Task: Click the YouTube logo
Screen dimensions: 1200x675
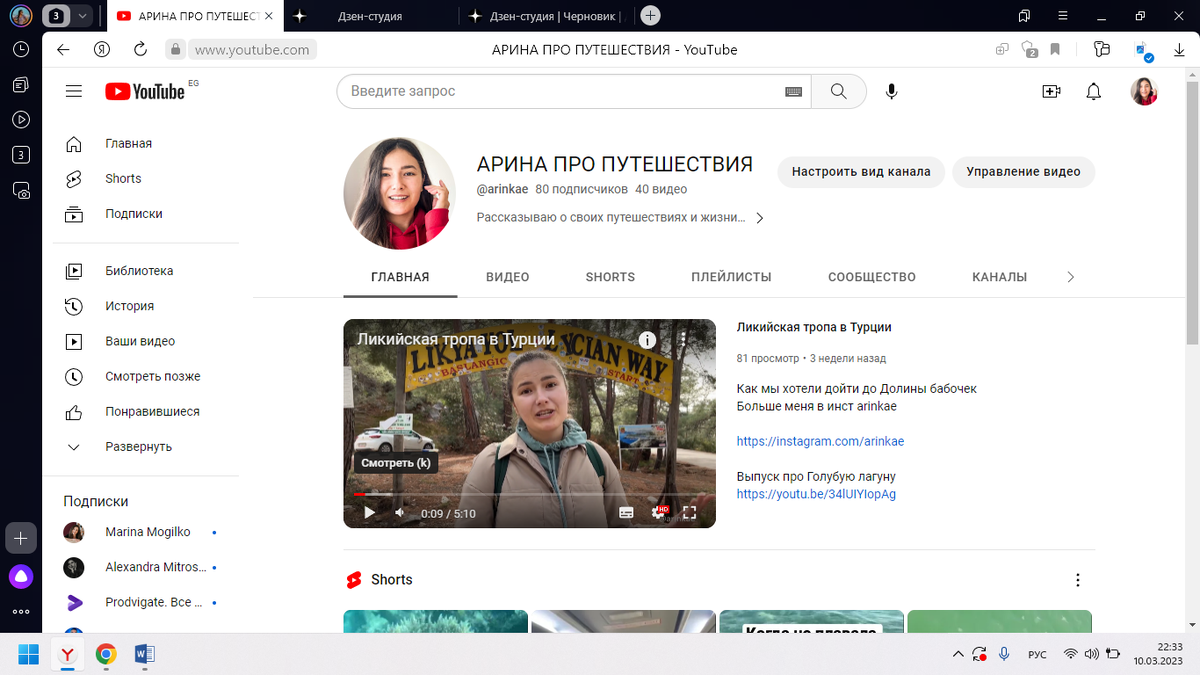Action: (x=145, y=91)
